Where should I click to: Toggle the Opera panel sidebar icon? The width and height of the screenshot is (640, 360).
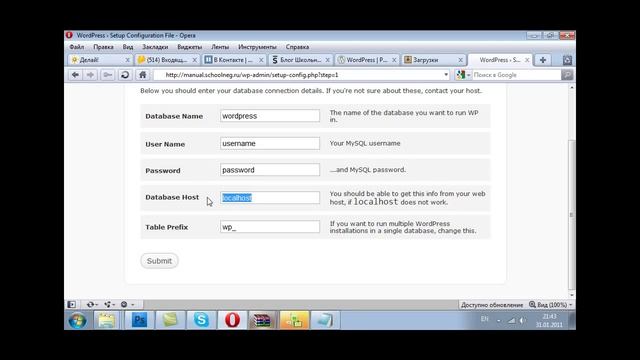tap(71, 304)
